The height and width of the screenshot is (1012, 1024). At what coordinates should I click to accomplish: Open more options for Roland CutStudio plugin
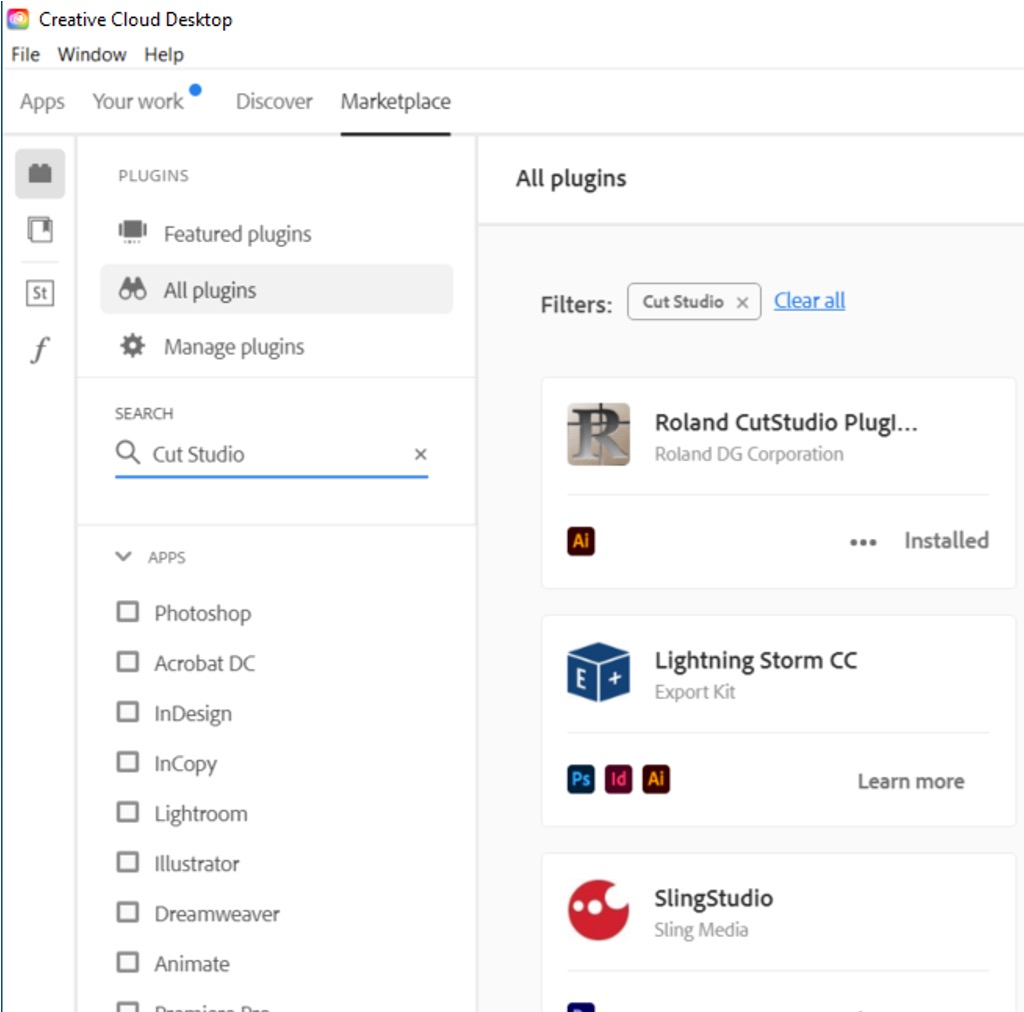click(863, 541)
